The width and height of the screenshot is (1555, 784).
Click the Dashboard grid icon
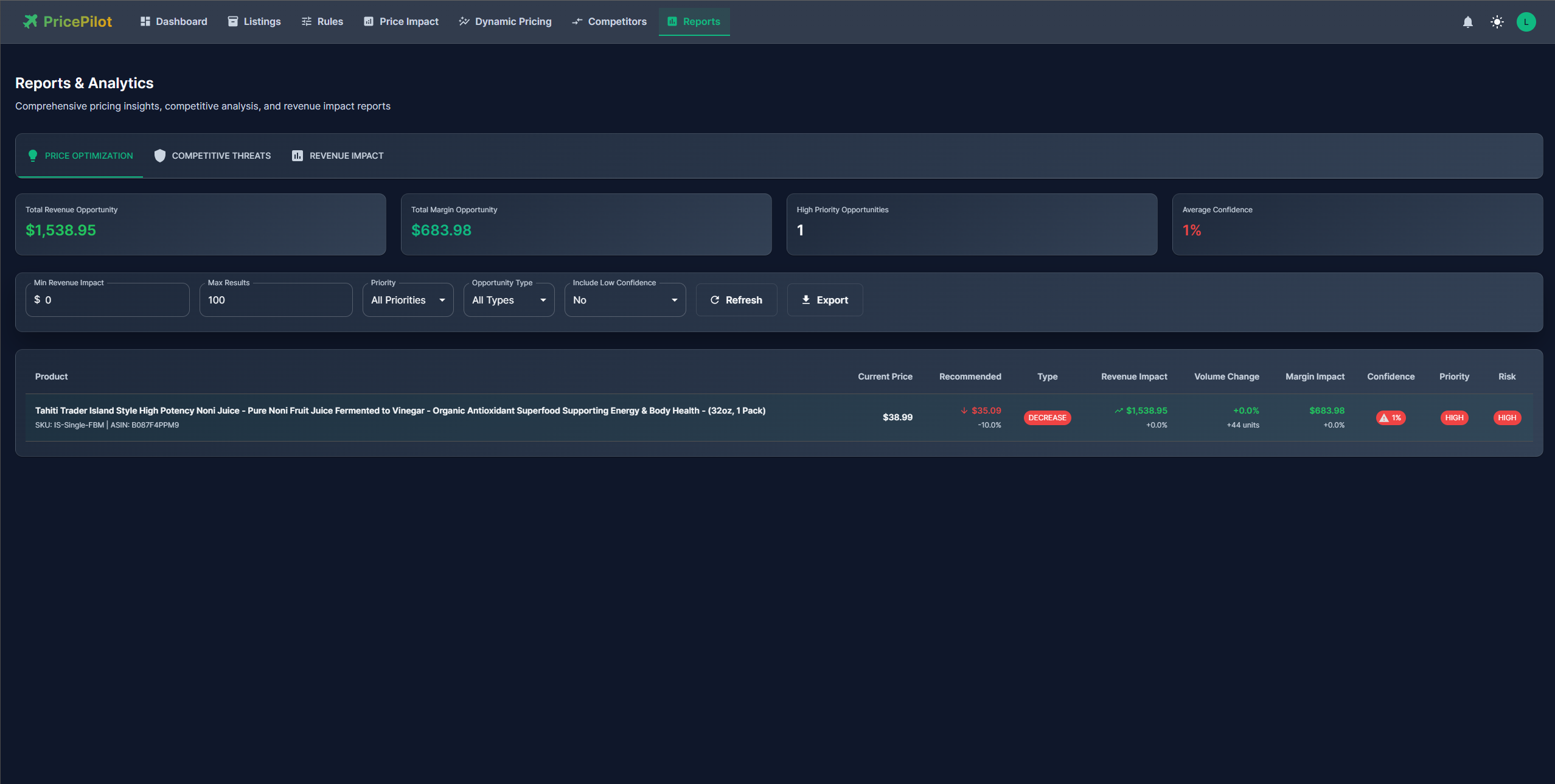tap(145, 21)
